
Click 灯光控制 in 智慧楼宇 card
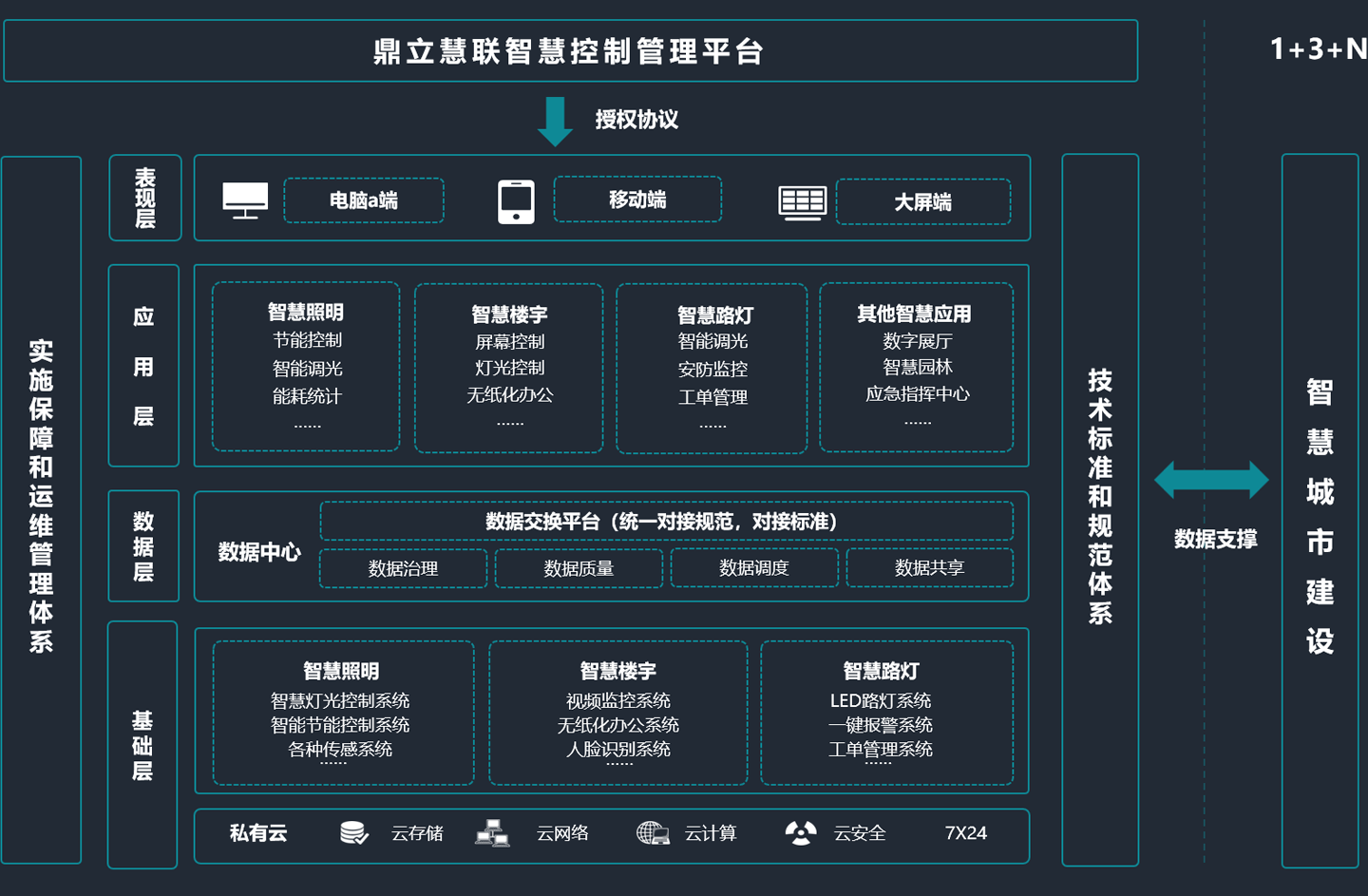(x=510, y=368)
